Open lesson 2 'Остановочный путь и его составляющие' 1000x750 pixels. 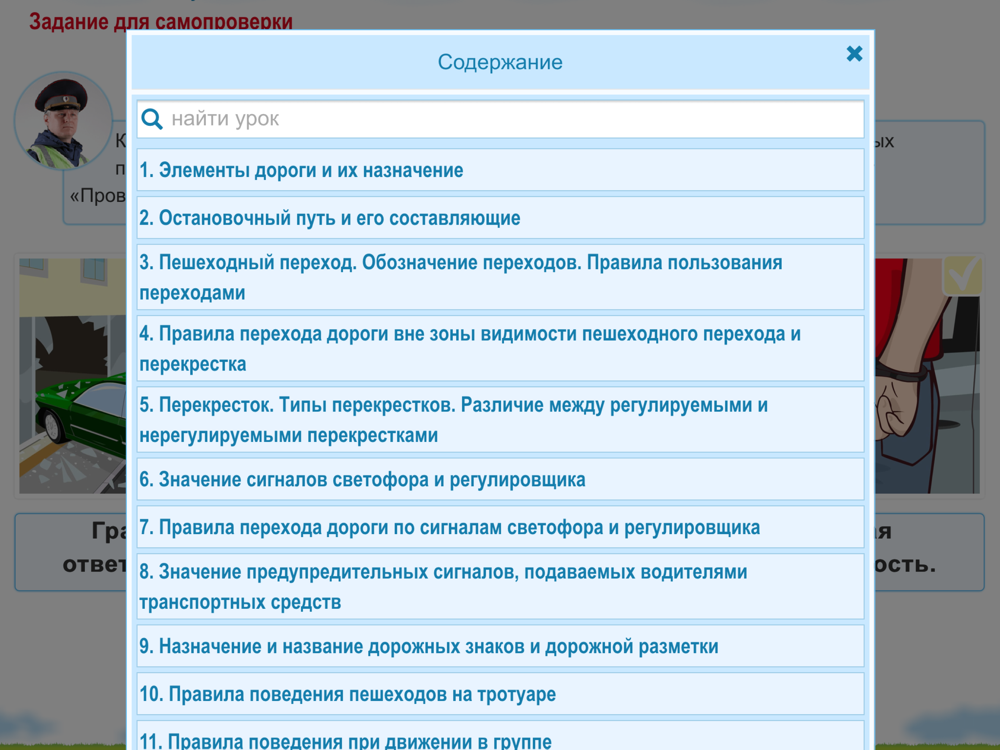(500, 218)
